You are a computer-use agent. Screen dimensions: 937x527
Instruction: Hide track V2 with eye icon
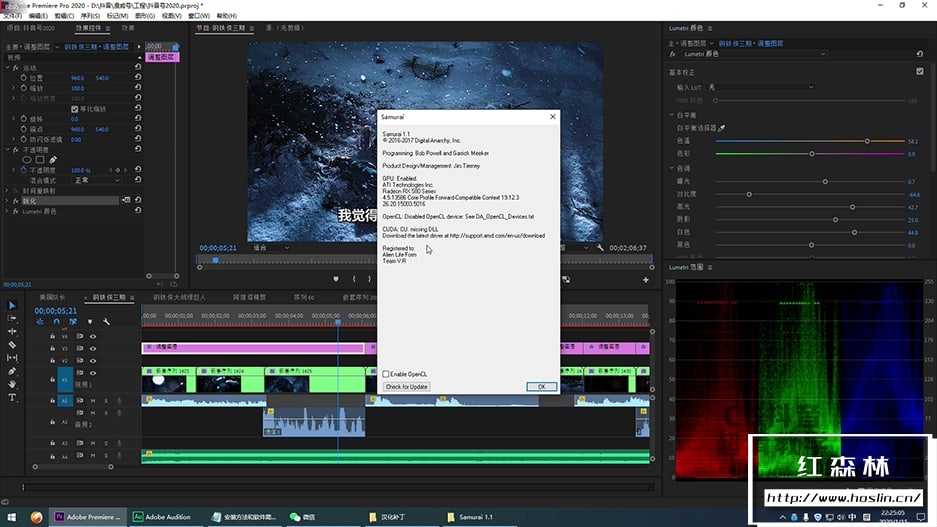coord(93,361)
